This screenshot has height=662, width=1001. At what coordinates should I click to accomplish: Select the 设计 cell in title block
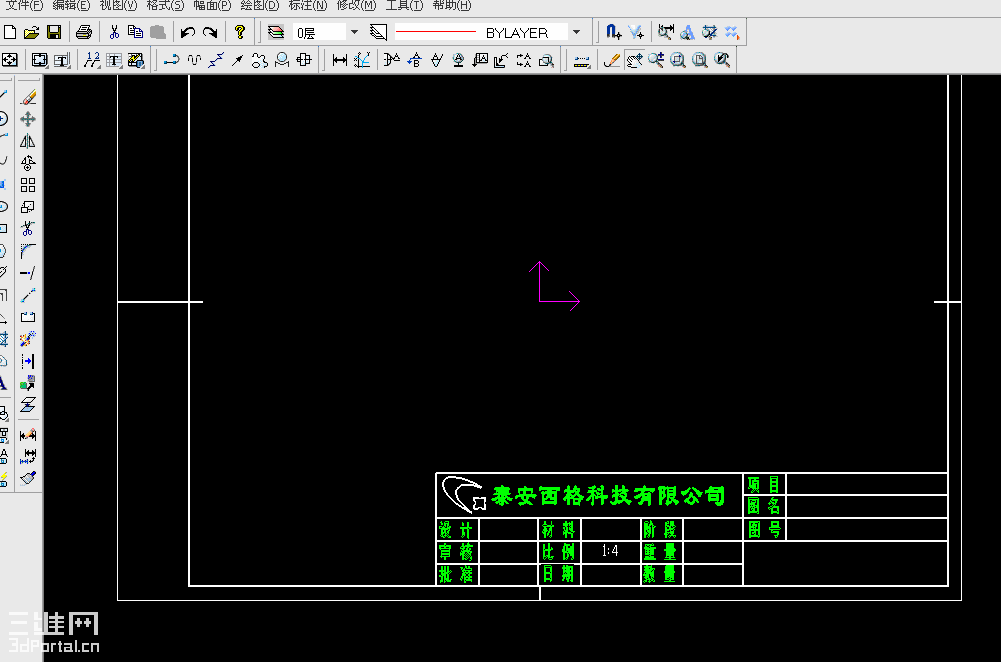tap(458, 529)
